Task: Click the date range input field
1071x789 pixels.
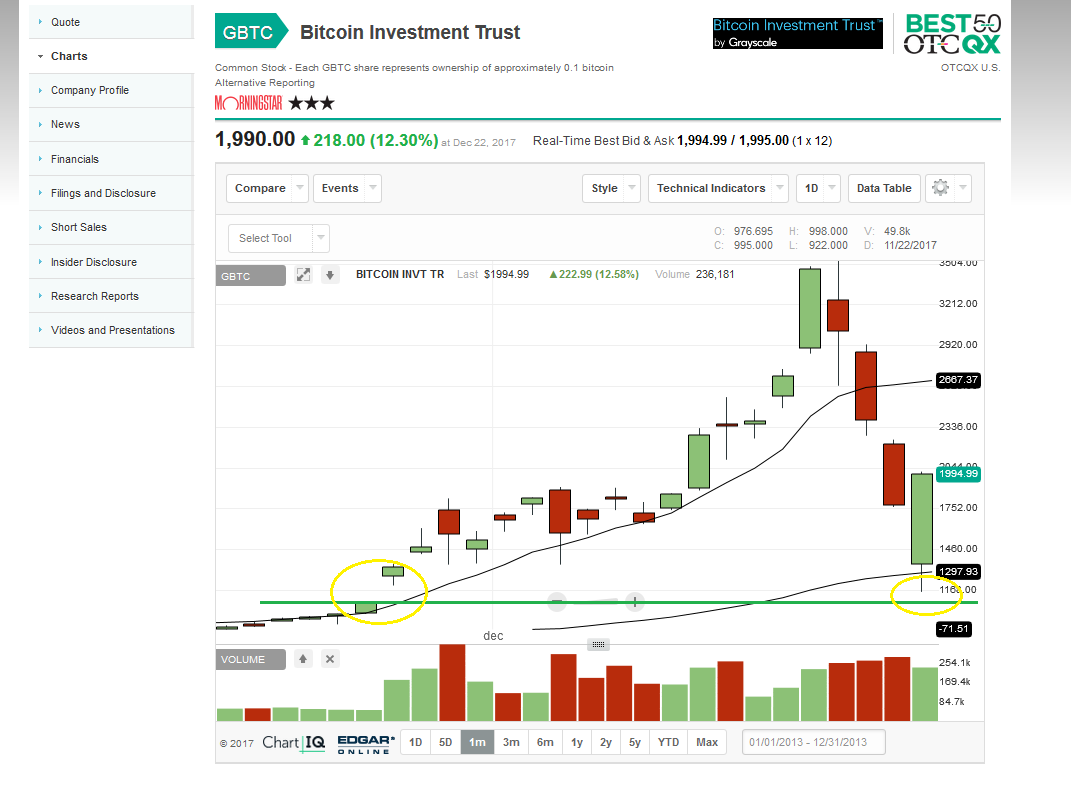Action: (x=813, y=742)
